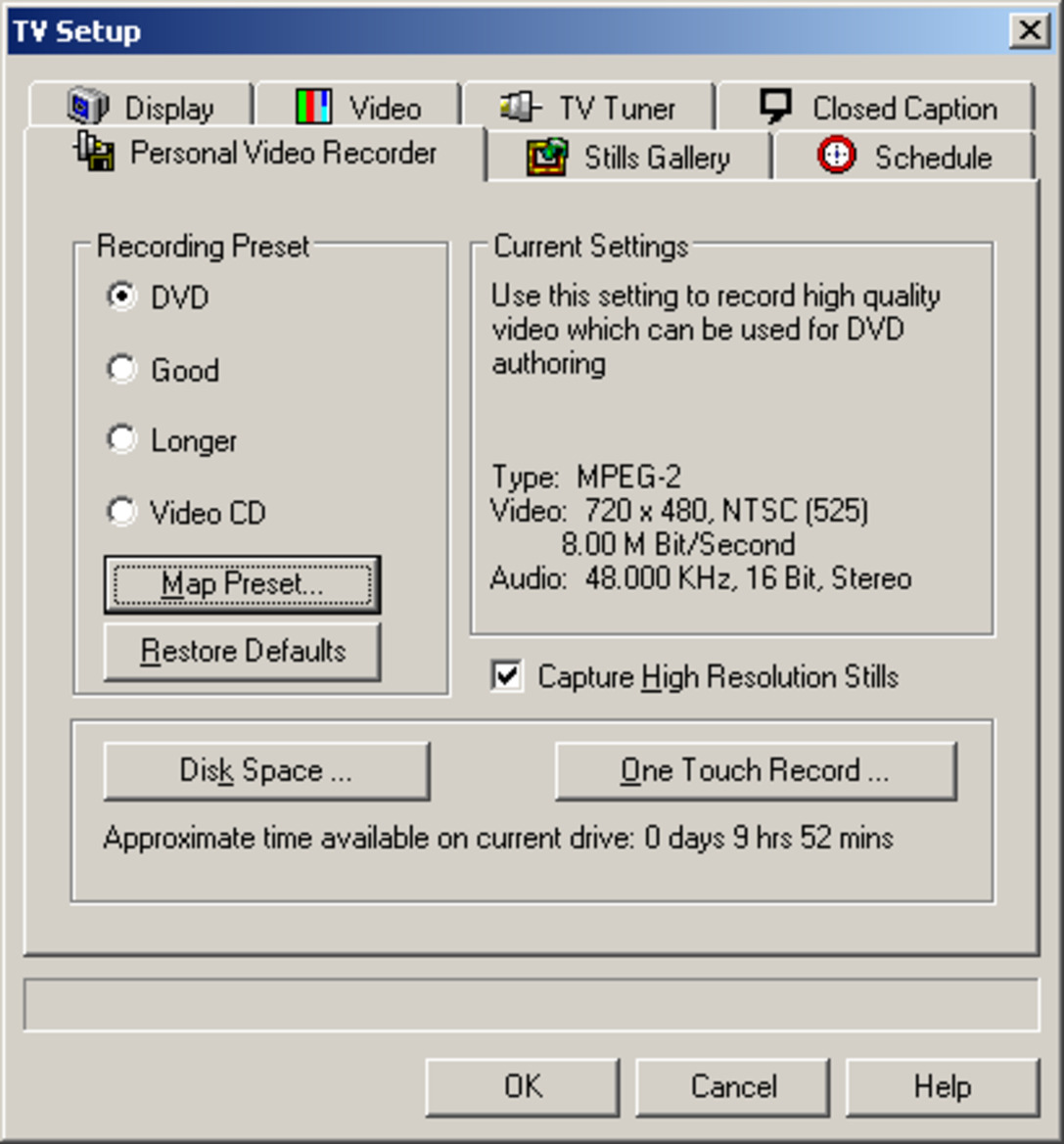Open the Map Preset dialog
This screenshot has height=1144, width=1064.
243,584
